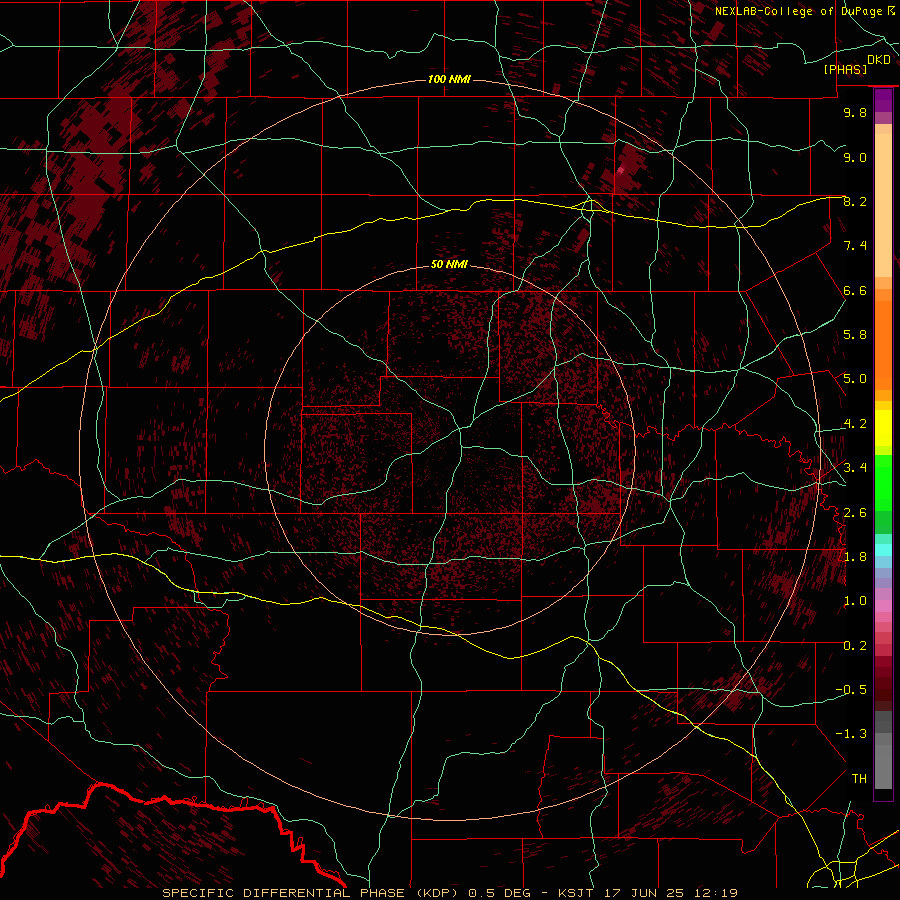
Task: Click the TH threshold label on scale
Action: tap(859, 779)
